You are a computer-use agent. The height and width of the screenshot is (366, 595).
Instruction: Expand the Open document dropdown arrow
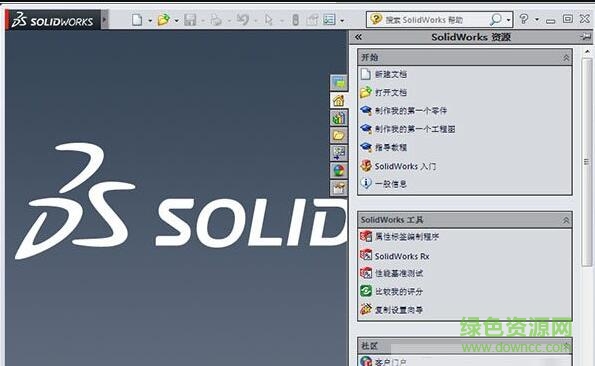click(176, 20)
